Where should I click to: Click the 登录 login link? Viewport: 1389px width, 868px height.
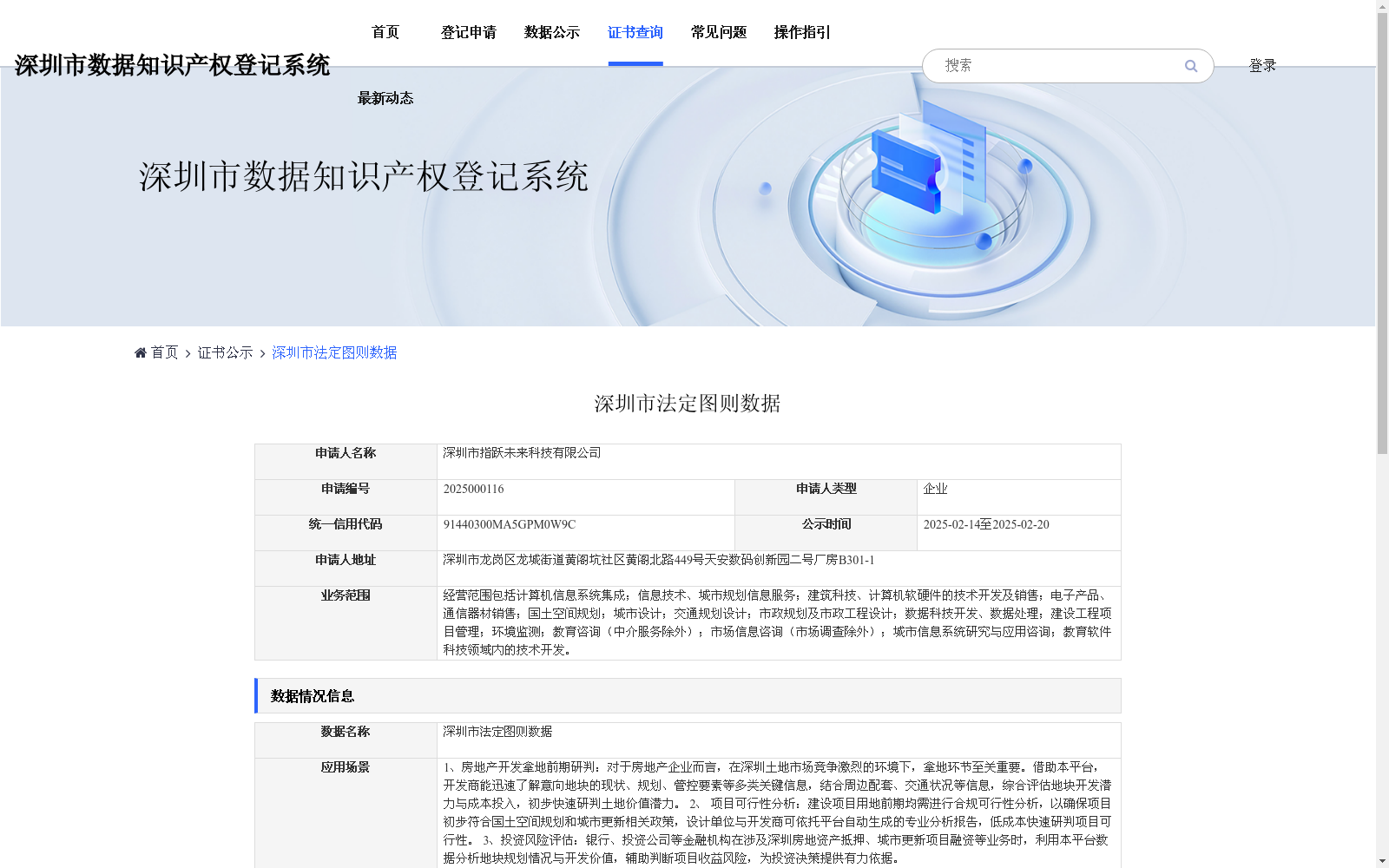[1262, 65]
